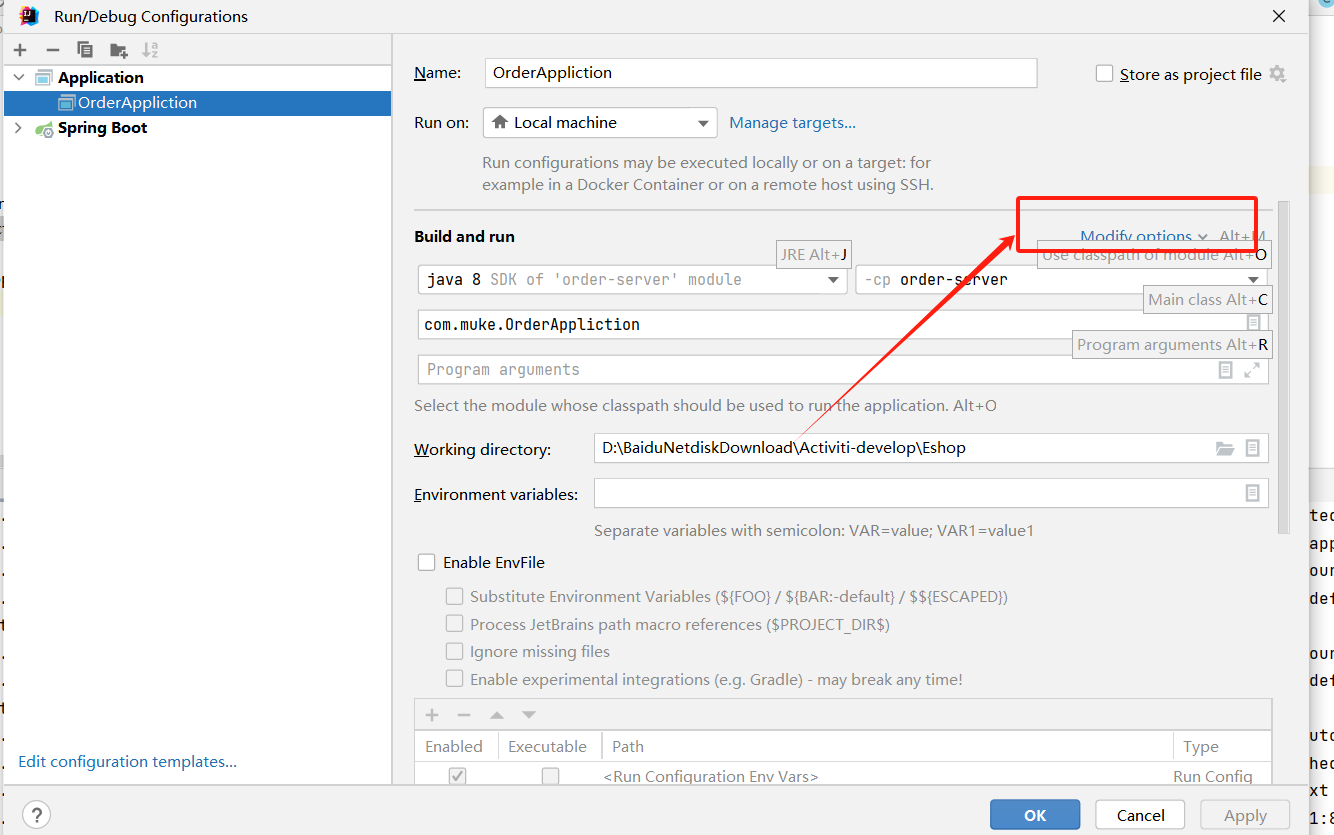Open Edit configuration templates link
Screen dimensions: 1334x835
(127, 761)
